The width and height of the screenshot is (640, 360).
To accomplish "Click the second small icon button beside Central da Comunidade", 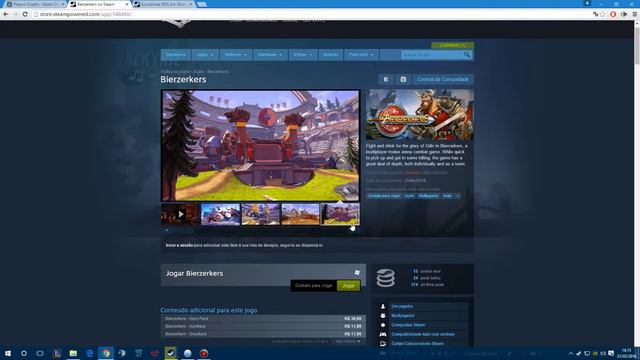I will point(403,79).
